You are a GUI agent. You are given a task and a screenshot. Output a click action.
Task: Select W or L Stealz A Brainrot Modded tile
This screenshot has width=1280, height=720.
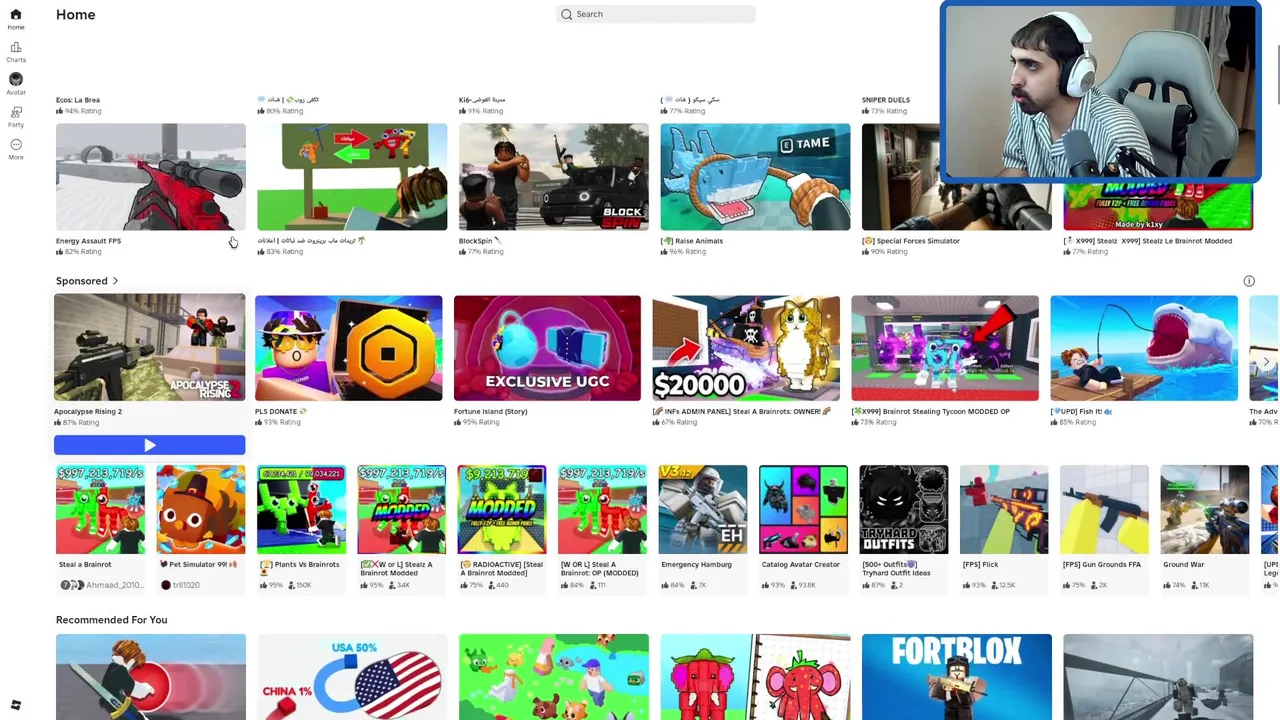401,509
